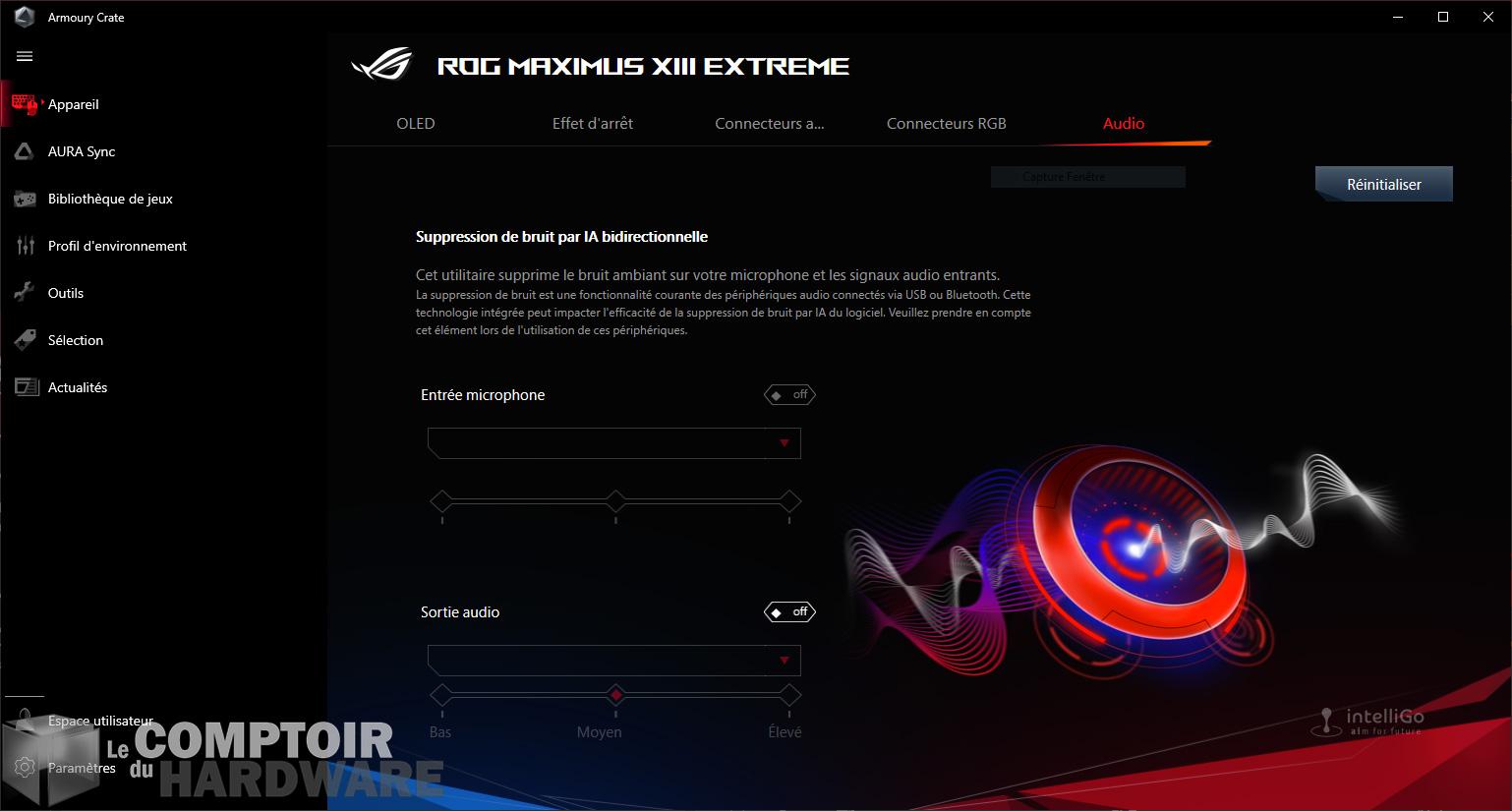
Task: Open the Effet d'arrêt tab
Action: (x=592, y=124)
